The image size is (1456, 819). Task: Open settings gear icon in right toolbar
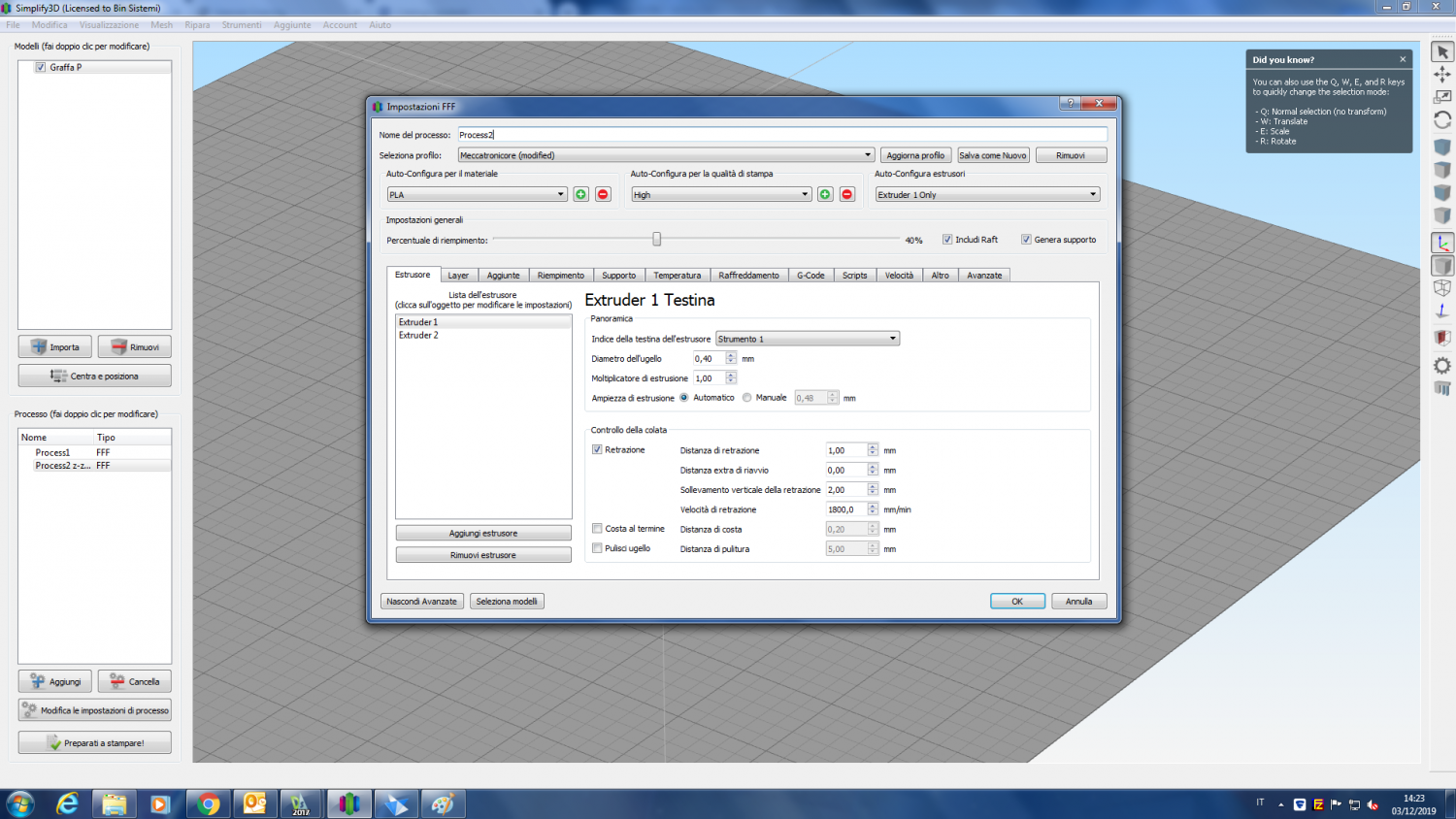click(x=1442, y=366)
